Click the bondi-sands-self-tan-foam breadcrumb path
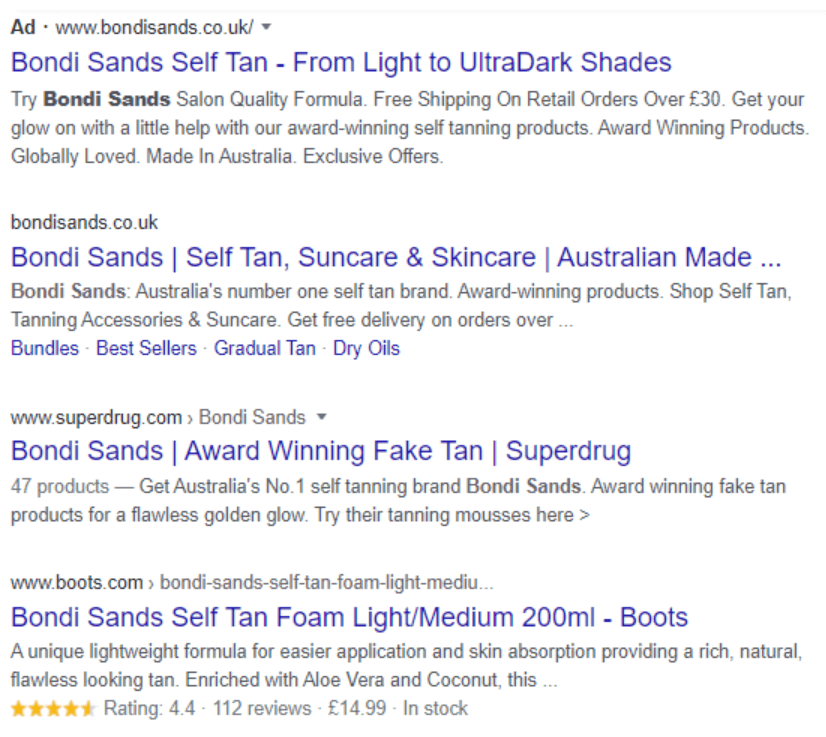 pos(327,583)
